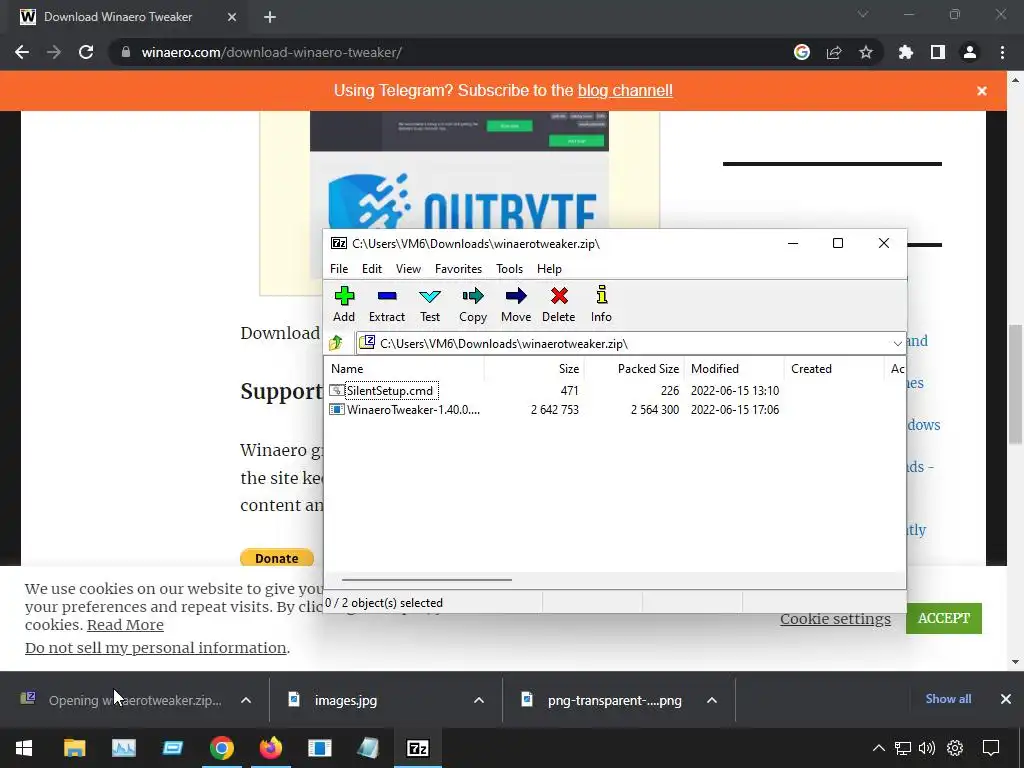Expand options for png-transparent download
1024x768 pixels.
click(x=712, y=700)
